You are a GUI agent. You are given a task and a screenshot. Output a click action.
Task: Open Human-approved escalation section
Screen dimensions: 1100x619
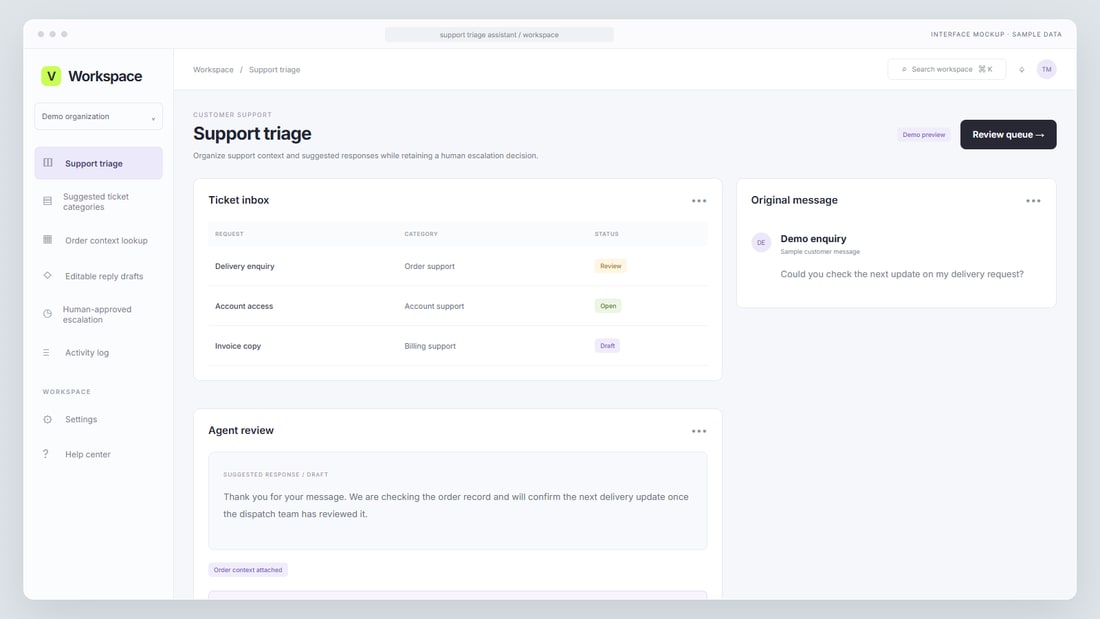(x=98, y=314)
